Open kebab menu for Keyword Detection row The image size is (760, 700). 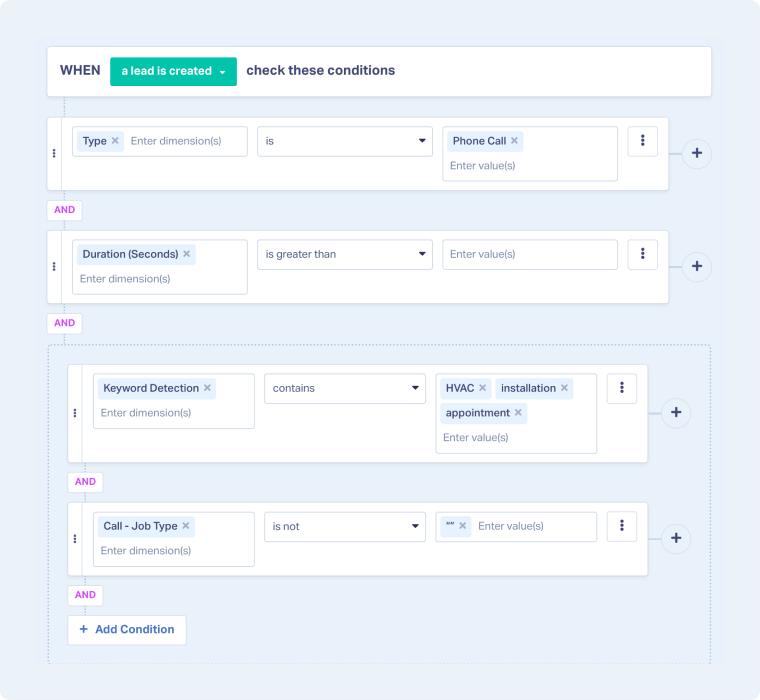tap(622, 388)
